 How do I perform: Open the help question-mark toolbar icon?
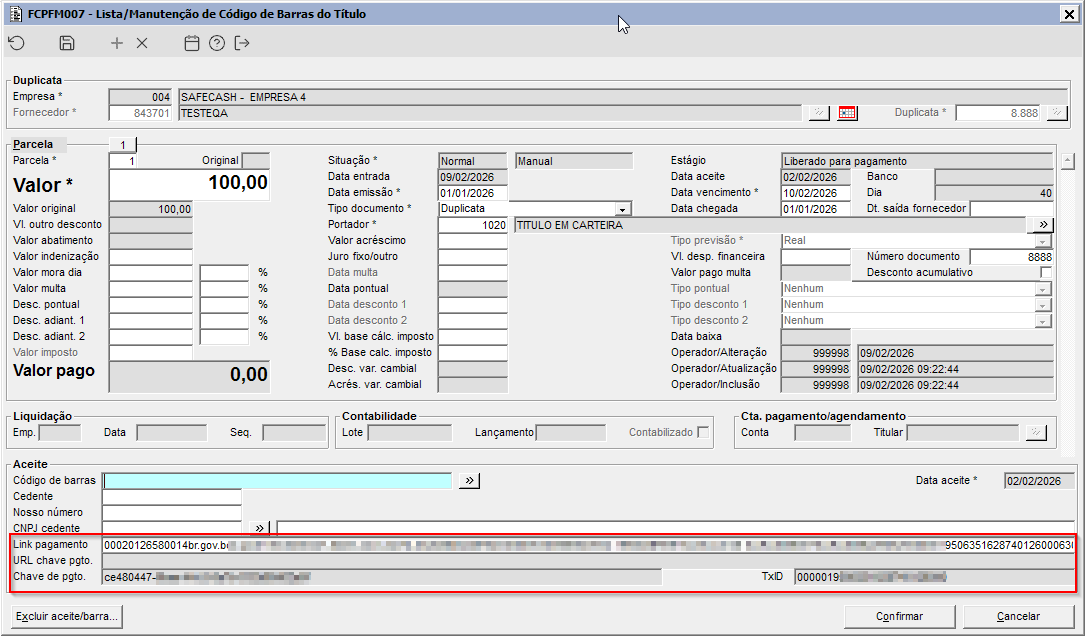(217, 43)
